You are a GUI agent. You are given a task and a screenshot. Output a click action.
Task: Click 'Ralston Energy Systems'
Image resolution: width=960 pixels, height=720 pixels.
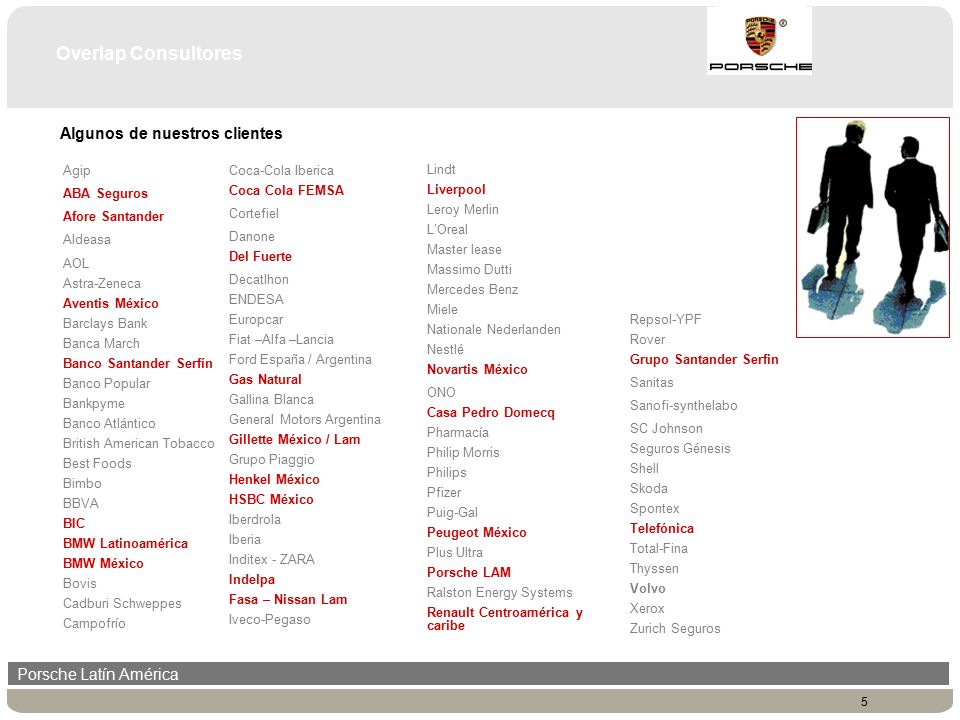point(500,593)
